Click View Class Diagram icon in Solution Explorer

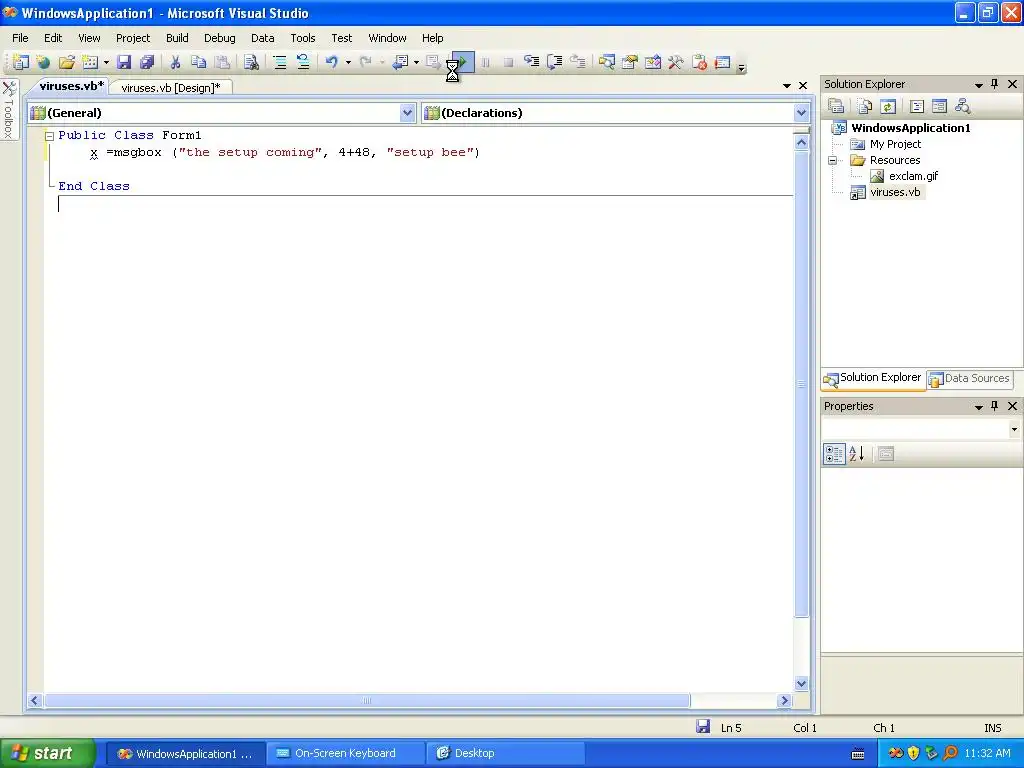tap(962, 106)
